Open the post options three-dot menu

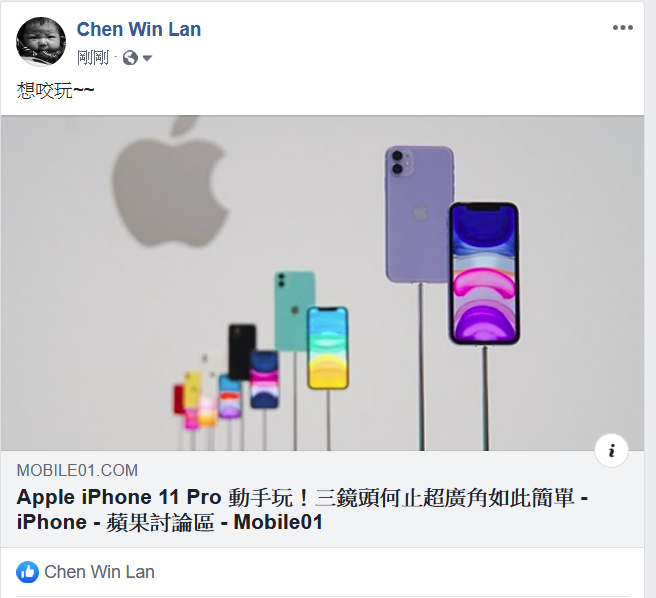click(x=623, y=28)
